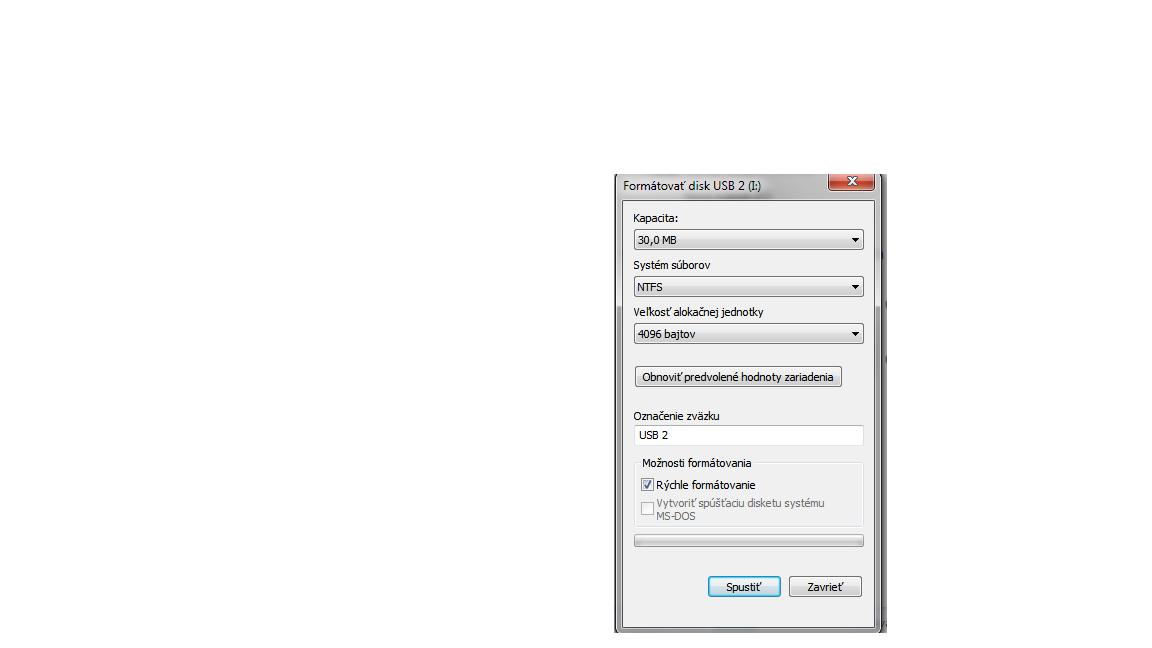Dismiss dialog using the Zavrieť button
Image resolution: width=1152 pixels, height=648 pixels.
(x=825, y=587)
